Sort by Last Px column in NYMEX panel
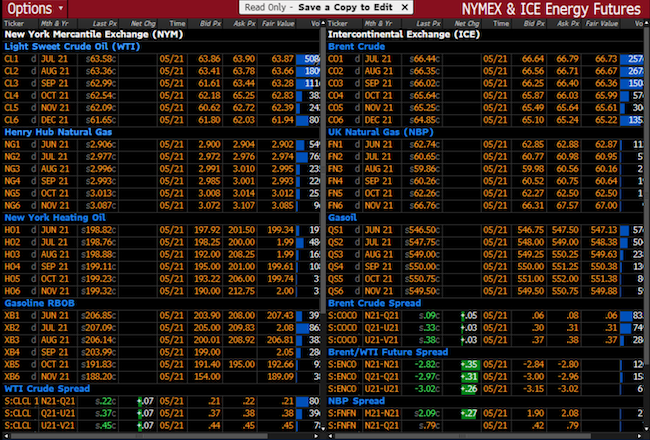This screenshot has width=650, height=440. coord(100,21)
